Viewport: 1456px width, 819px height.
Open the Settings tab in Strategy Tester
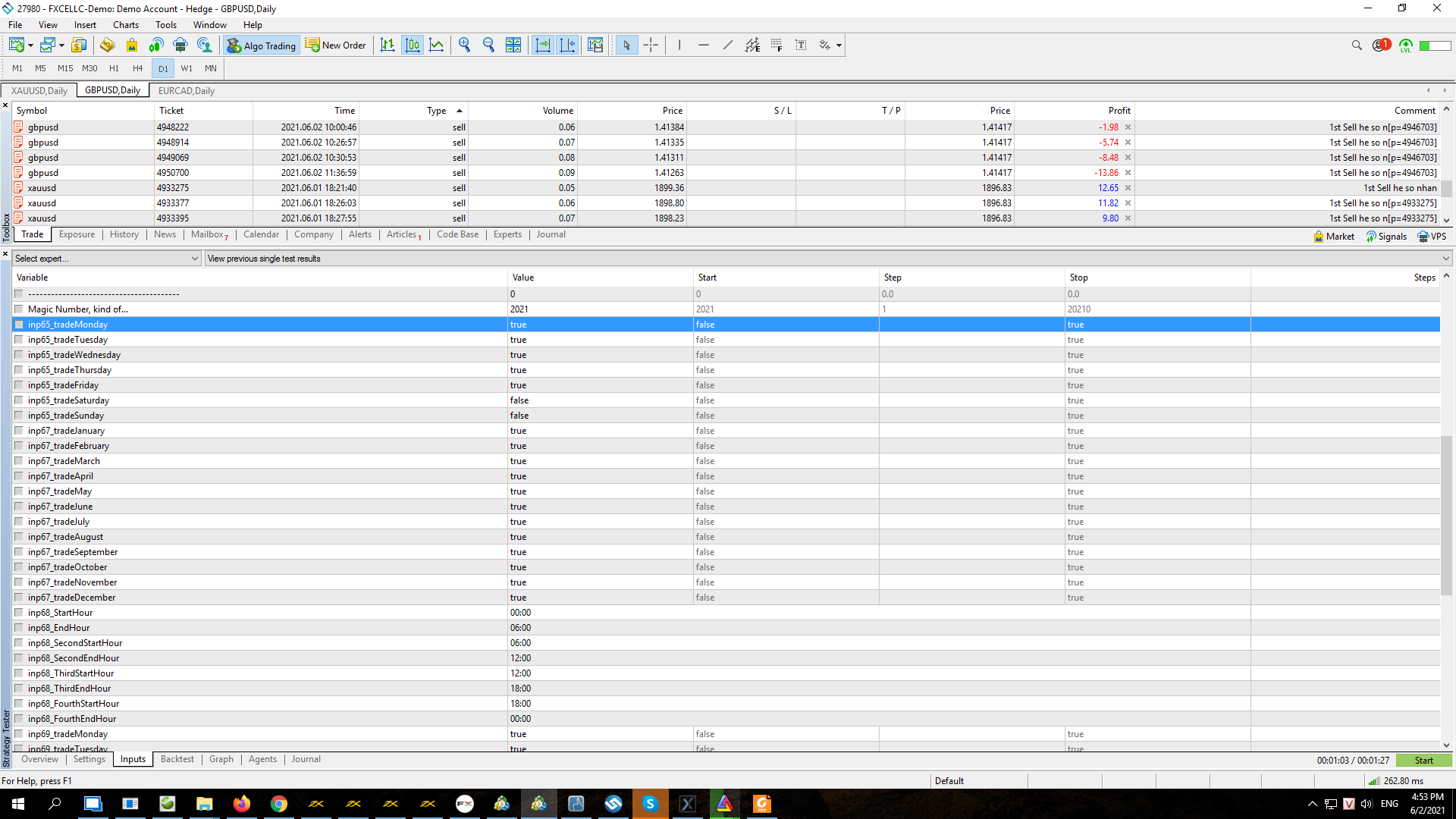(89, 760)
